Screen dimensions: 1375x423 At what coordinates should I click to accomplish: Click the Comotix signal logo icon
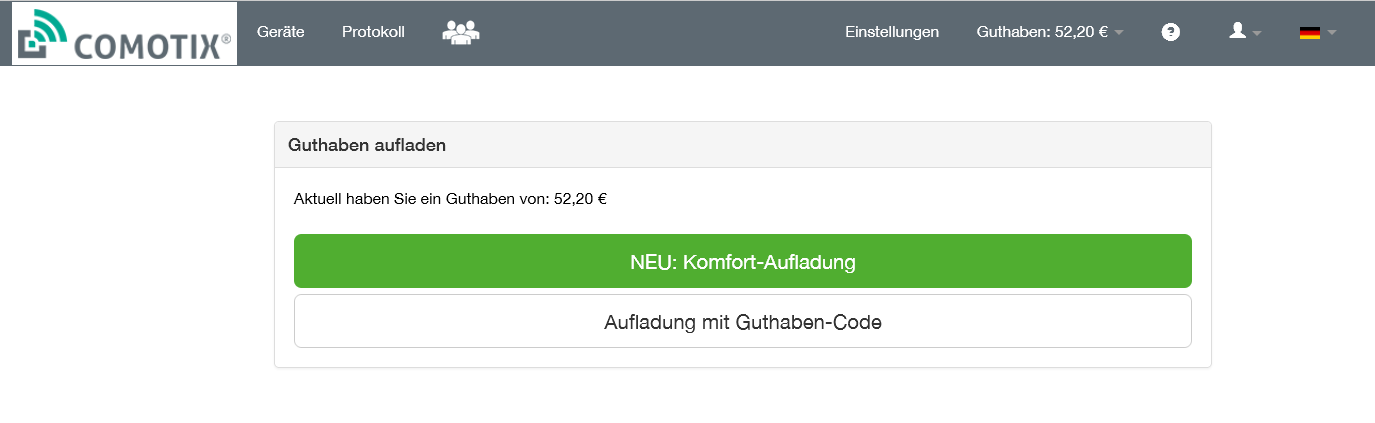pyautogui.click(x=42, y=33)
